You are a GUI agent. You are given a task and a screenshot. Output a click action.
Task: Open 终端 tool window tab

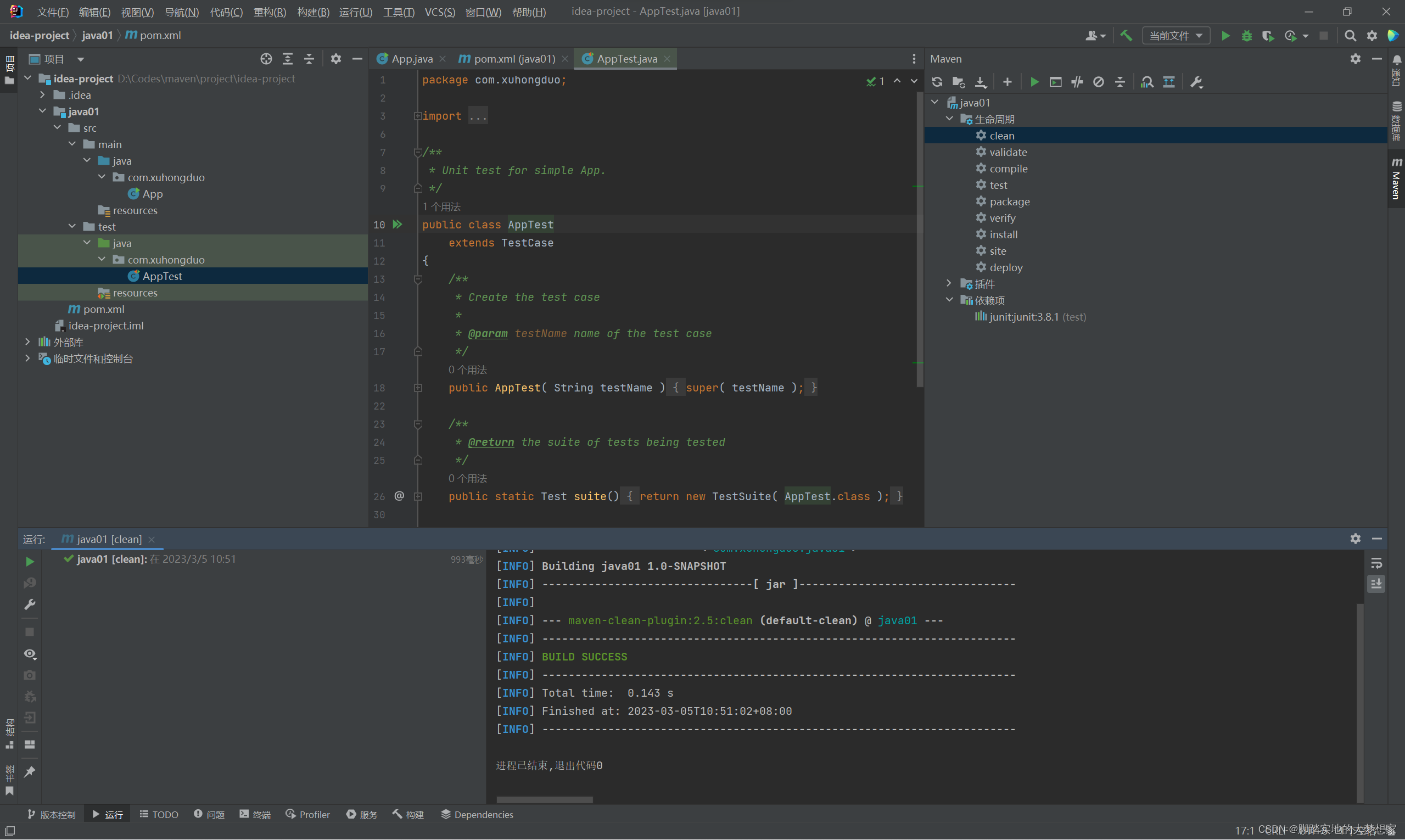(x=255, y=814)
